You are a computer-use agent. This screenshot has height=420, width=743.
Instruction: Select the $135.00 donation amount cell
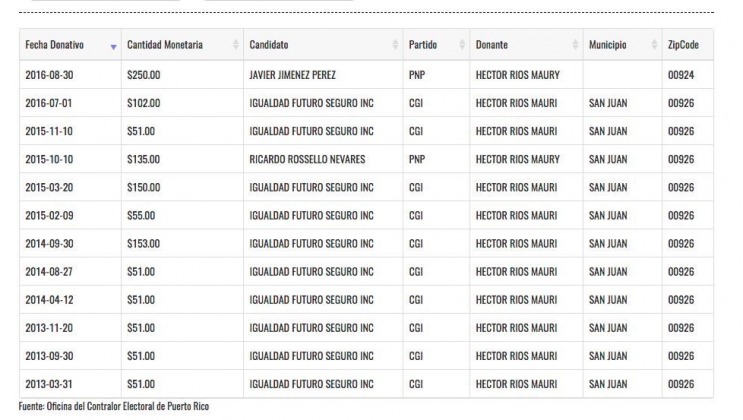click(182, 159)
